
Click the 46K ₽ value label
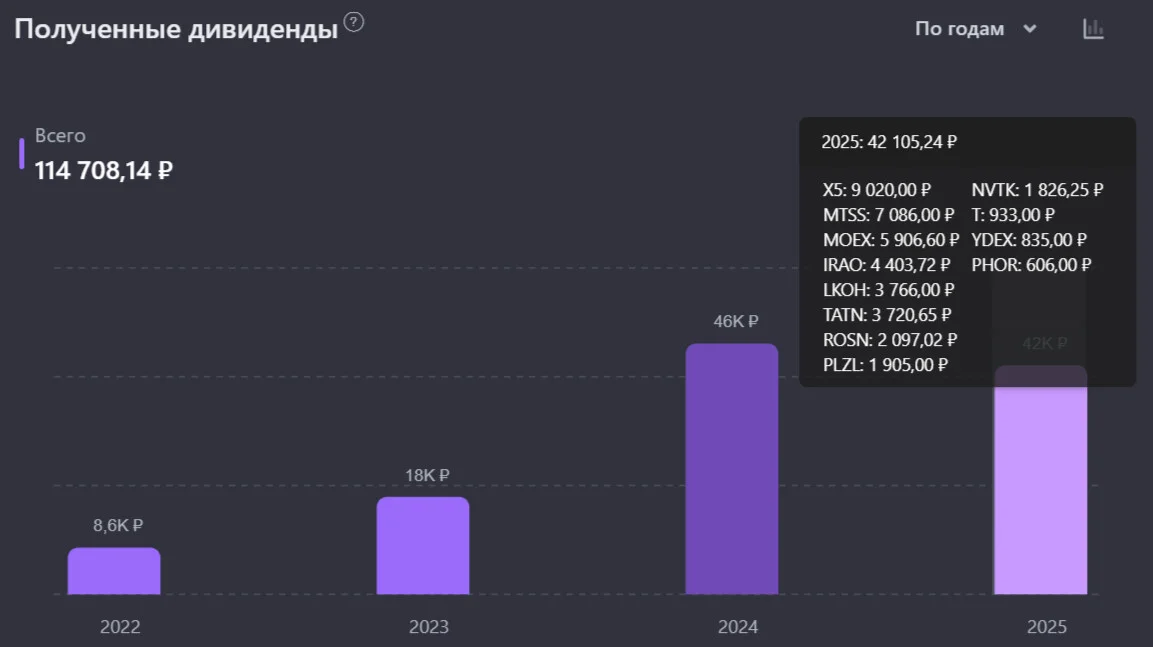coord(735,321)
